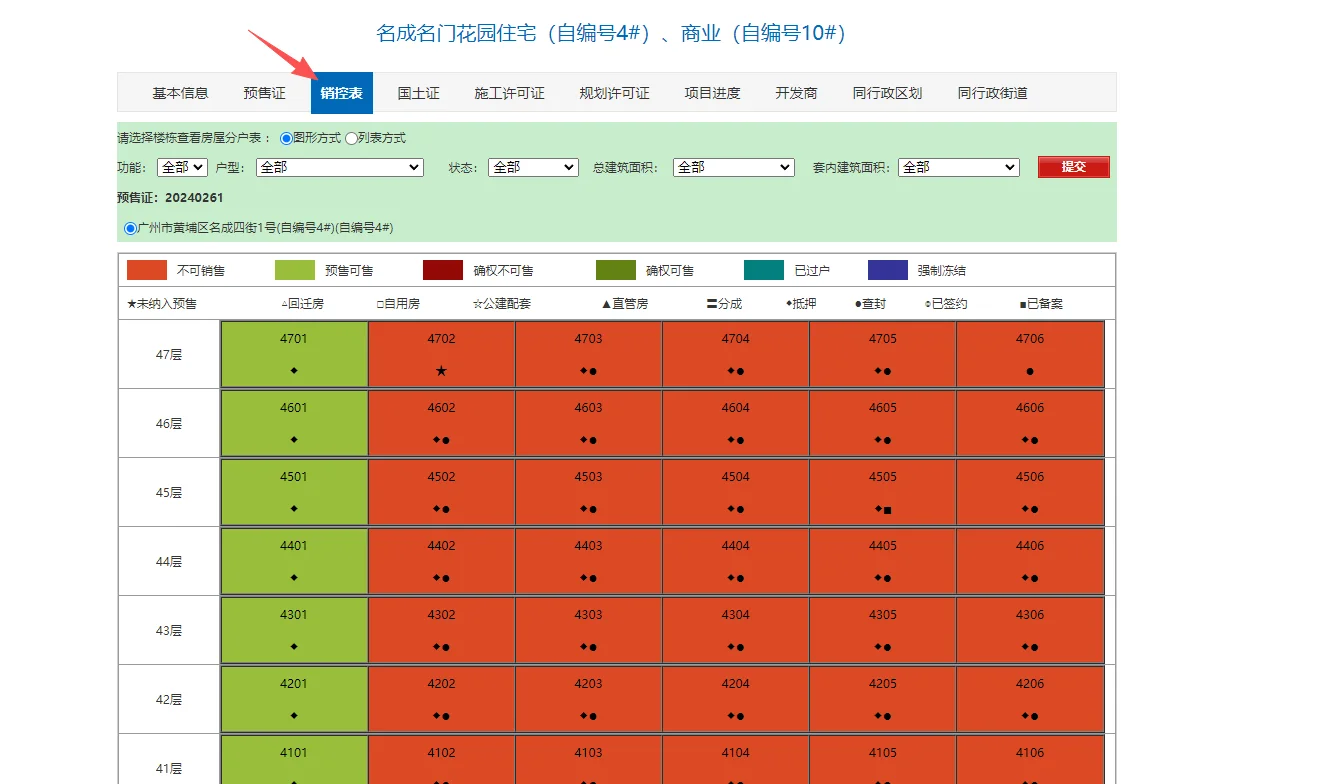The width and height of the screenshot is (1332, 784).
Task: Click the star icon in unit 4702
Action: point(441,371)
